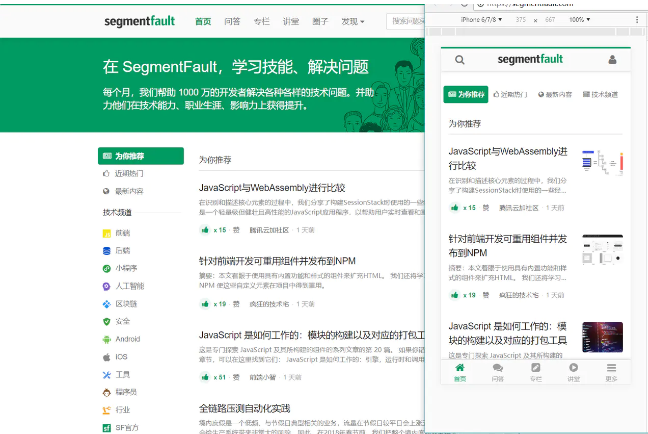Expand the 100% zoom level dropdown
648x434 pixels.
click(580, 19)
